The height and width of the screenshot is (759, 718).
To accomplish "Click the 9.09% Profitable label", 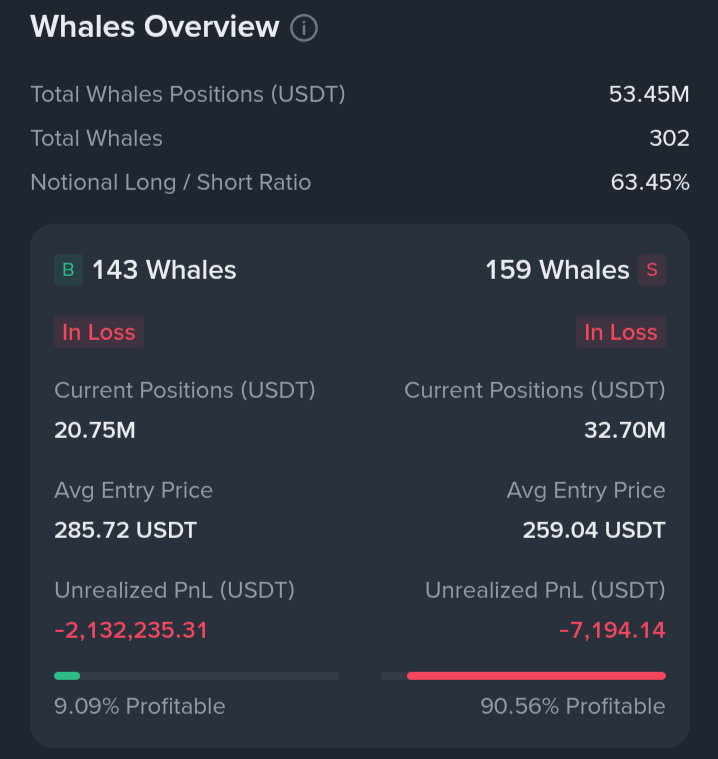I will coord(140,706).
